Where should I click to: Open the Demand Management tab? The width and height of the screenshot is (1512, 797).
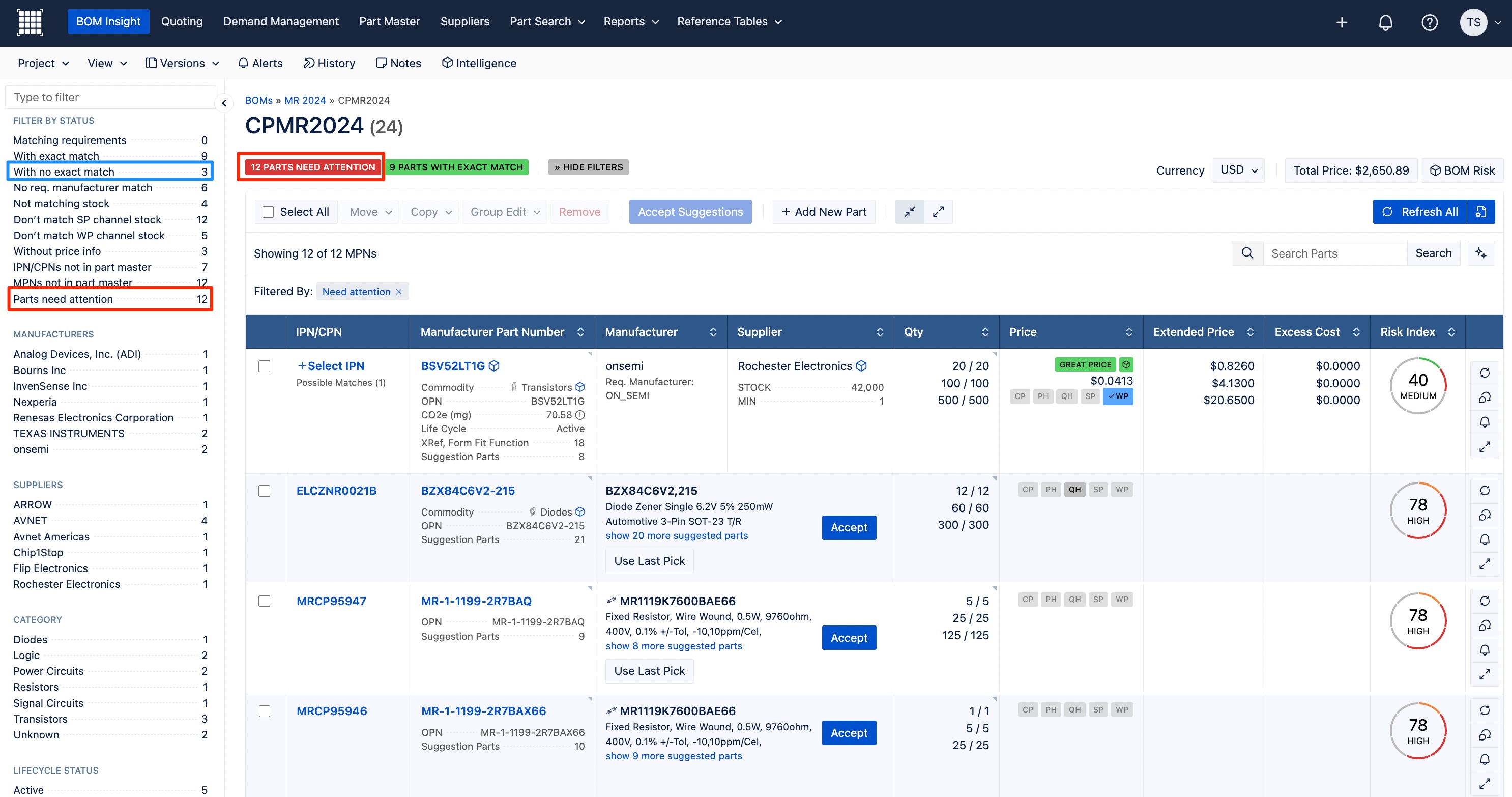pyautogui.click(x=280, y=22)
